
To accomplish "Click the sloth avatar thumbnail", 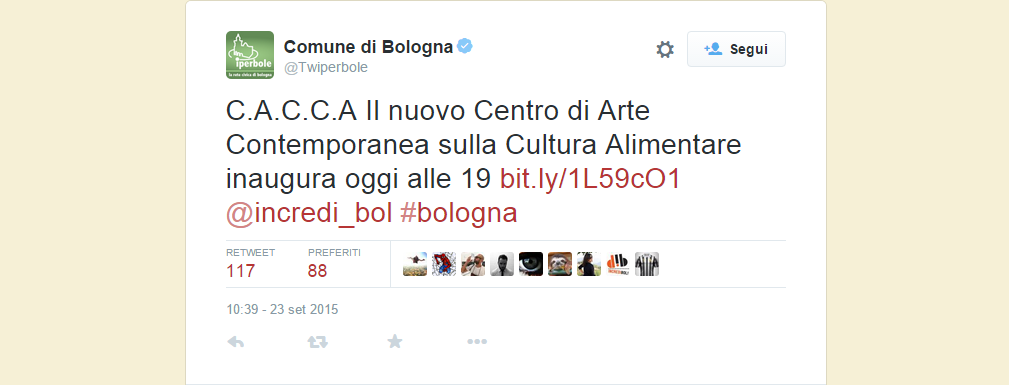I will pyautogui.click(x=560, y=264).
